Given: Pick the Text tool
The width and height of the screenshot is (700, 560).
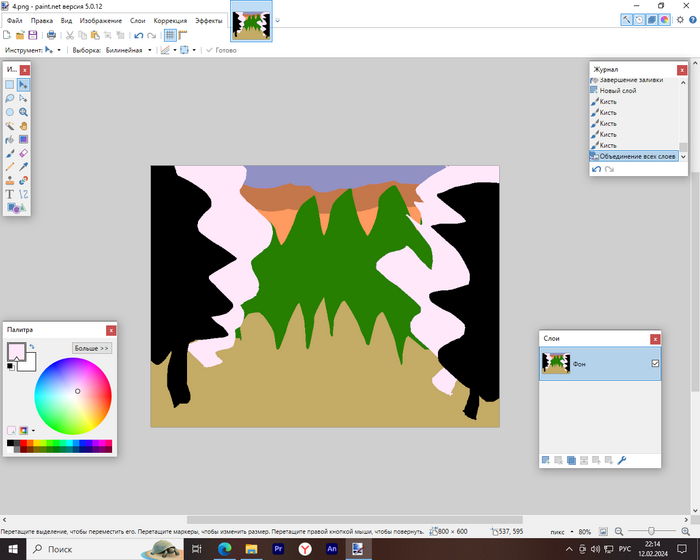Looking at the screenshot, I should (10, 194).
